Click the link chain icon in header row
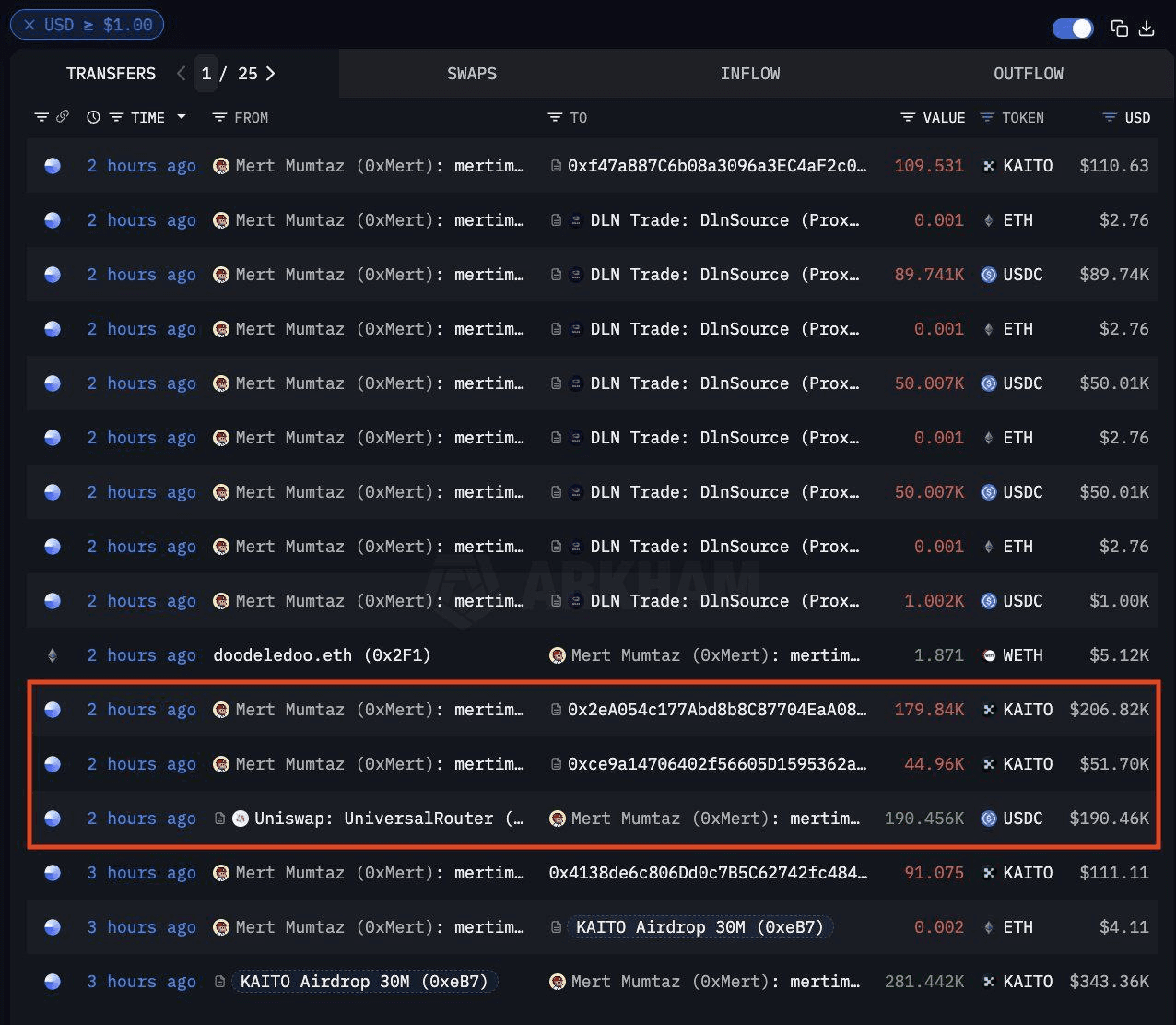 63,117
